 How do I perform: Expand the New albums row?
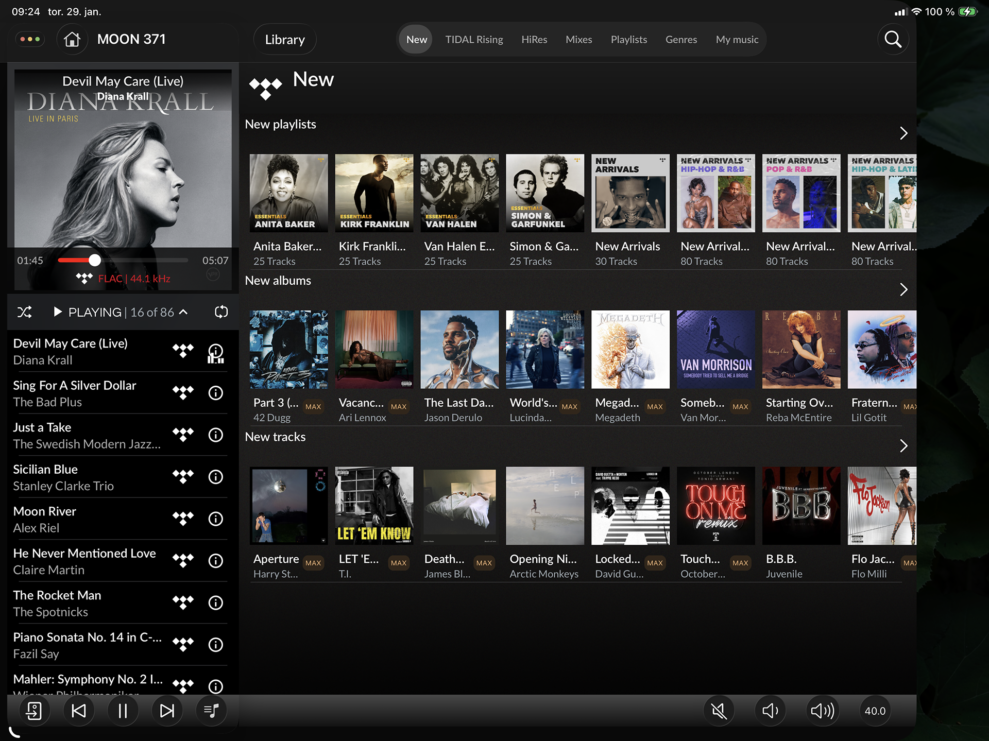coord(903,288)
